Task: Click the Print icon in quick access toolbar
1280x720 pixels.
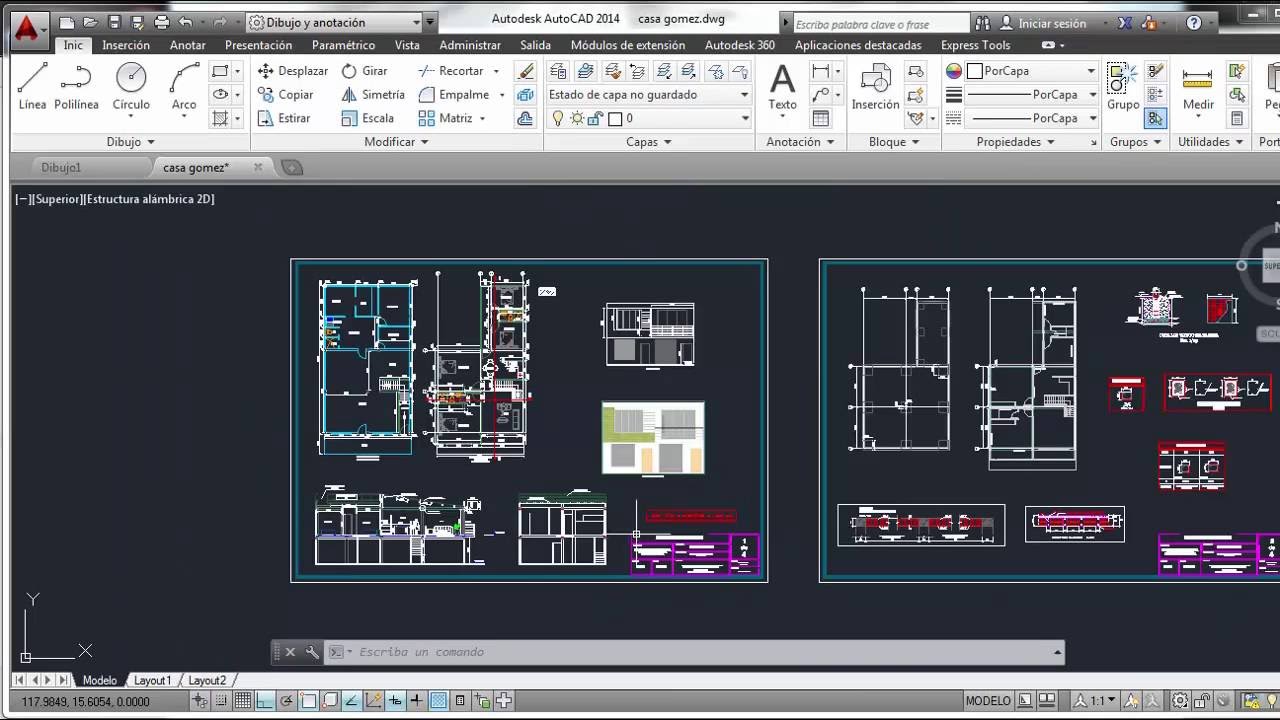Action: click(x=160, y=22)
